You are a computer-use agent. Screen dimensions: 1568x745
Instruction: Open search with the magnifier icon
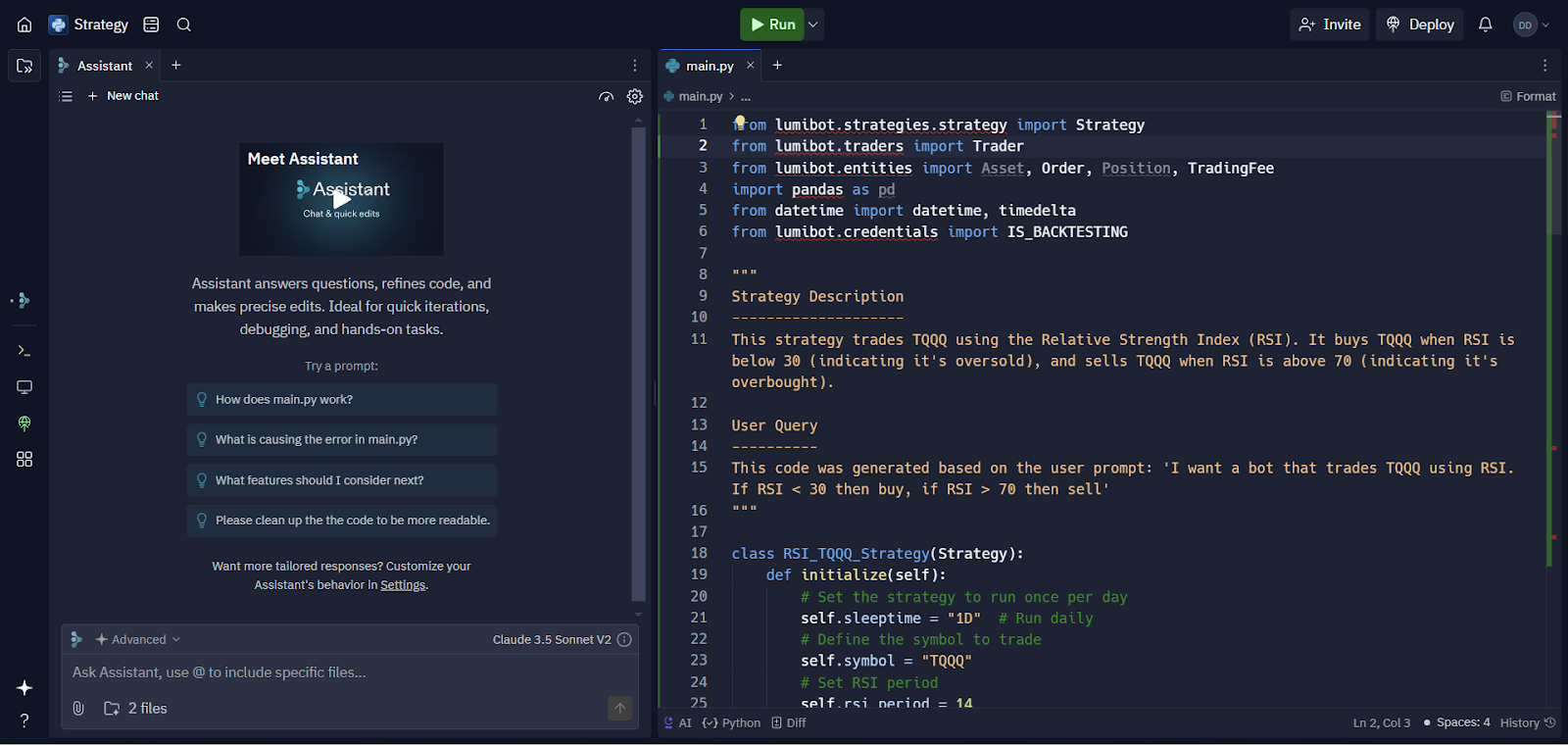(183, 25)
